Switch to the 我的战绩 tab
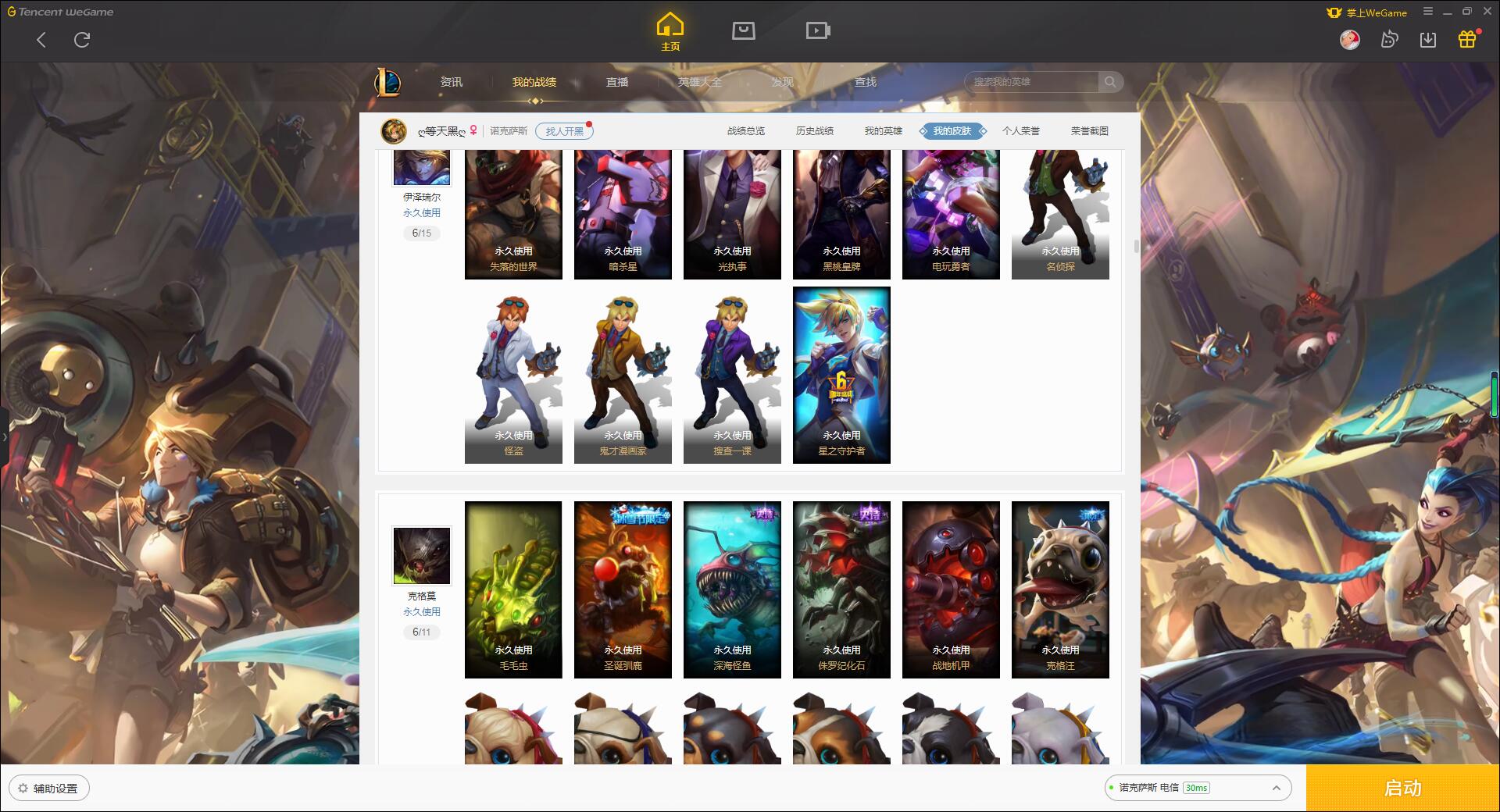This screenshot has width=1500, height=812. (x=534, y=82)
